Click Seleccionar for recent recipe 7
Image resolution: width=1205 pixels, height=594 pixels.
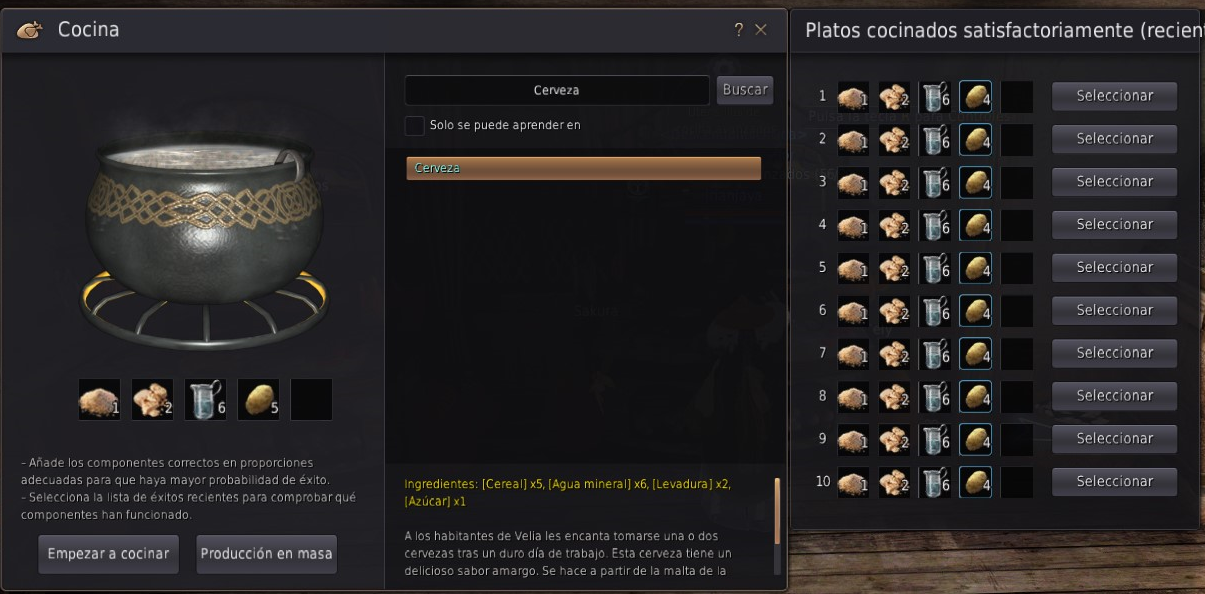pyautogui.click(x=1114, y=353)
